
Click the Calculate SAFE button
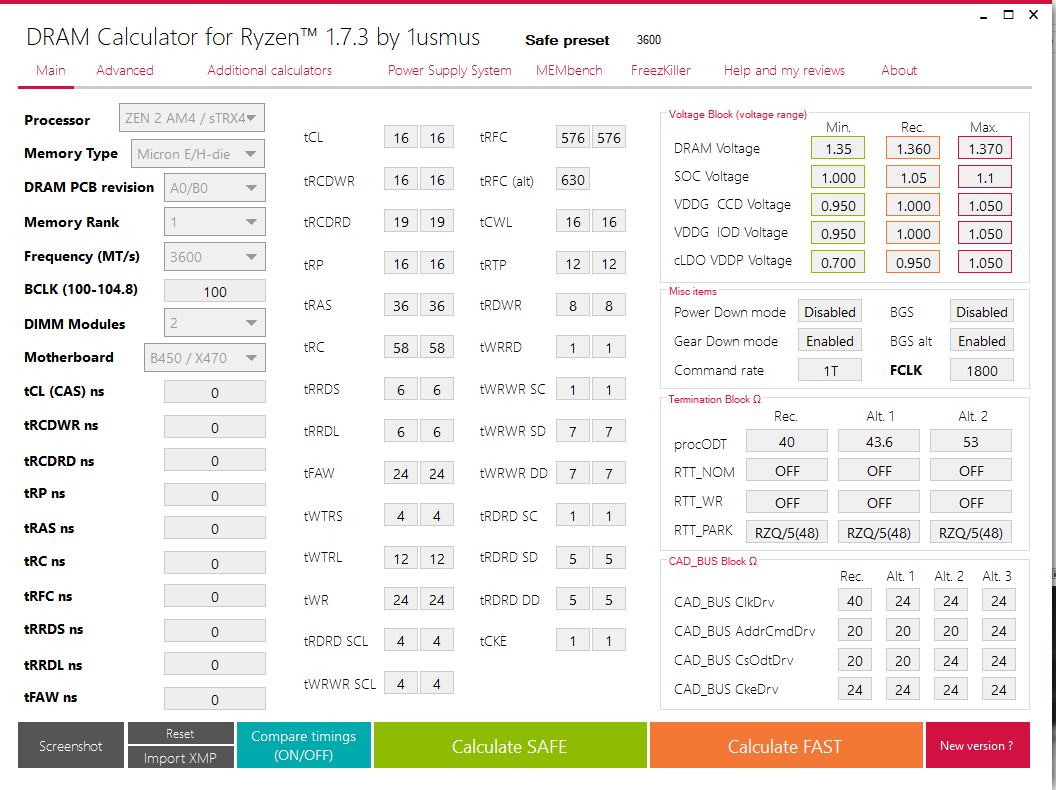coord(510,746)
